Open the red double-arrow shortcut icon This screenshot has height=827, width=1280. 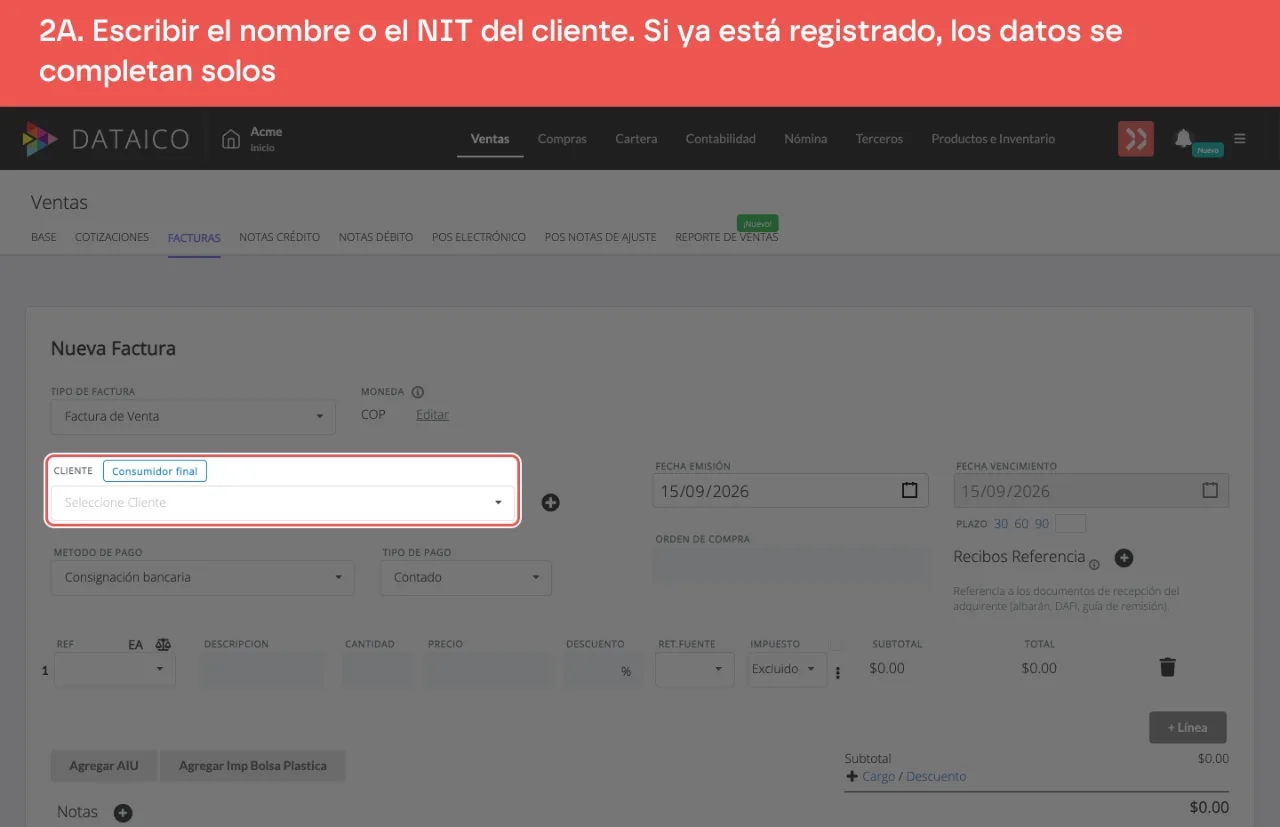pos(1136,139)
